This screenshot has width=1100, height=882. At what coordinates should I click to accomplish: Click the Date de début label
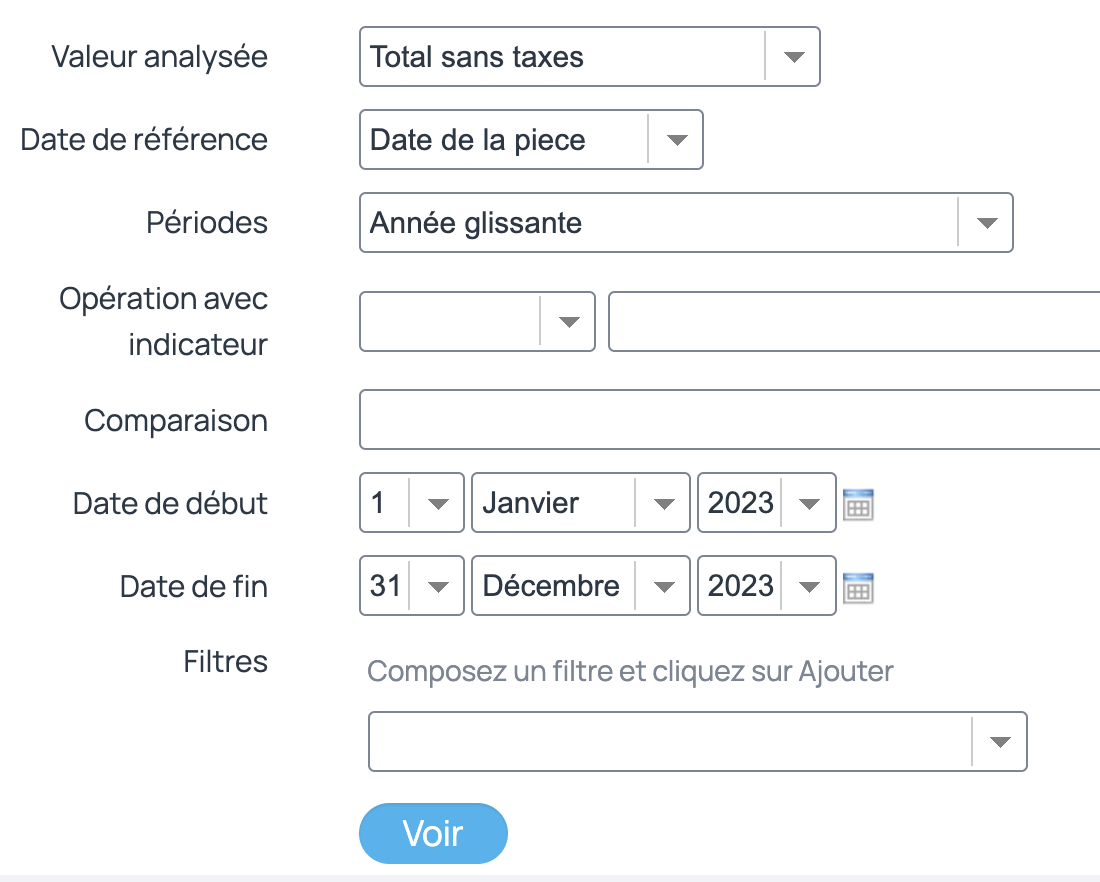pyautogui.click(x=170, y=503)
